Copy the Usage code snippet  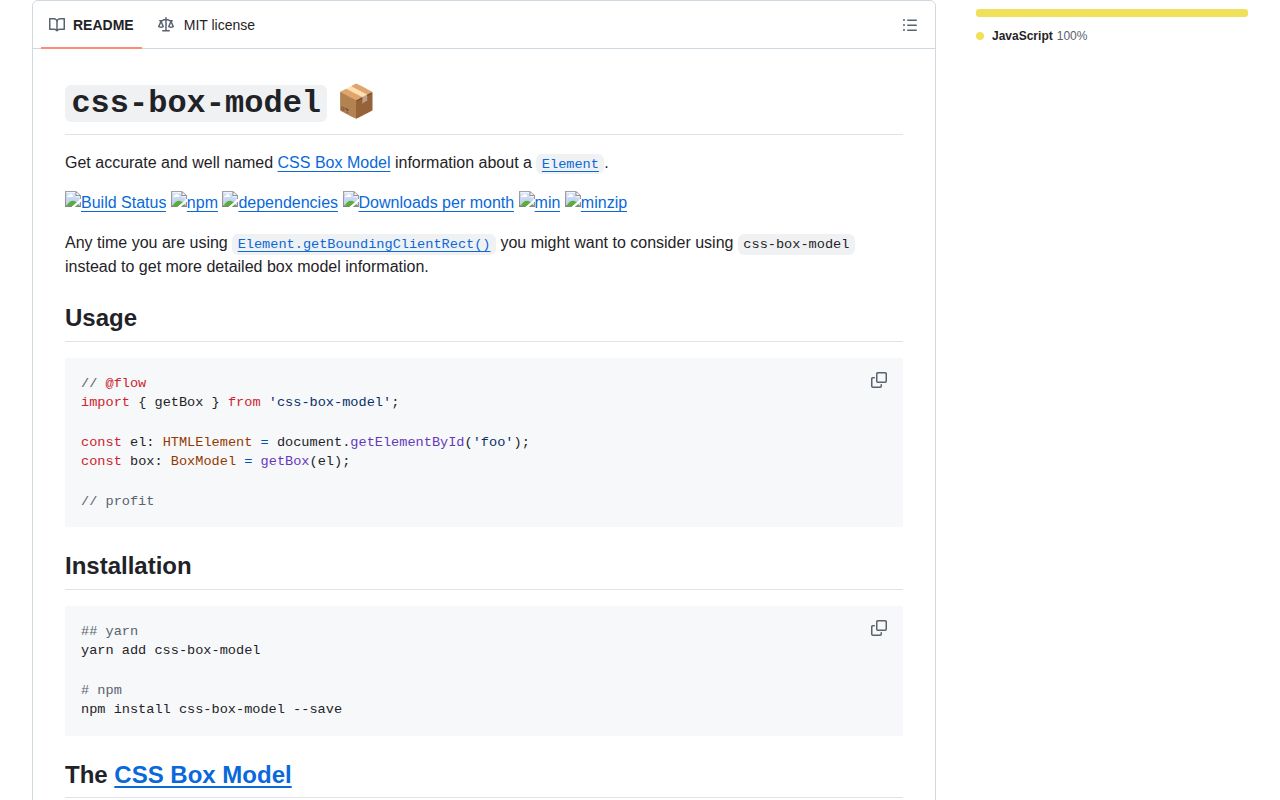(x=879, y=380)
